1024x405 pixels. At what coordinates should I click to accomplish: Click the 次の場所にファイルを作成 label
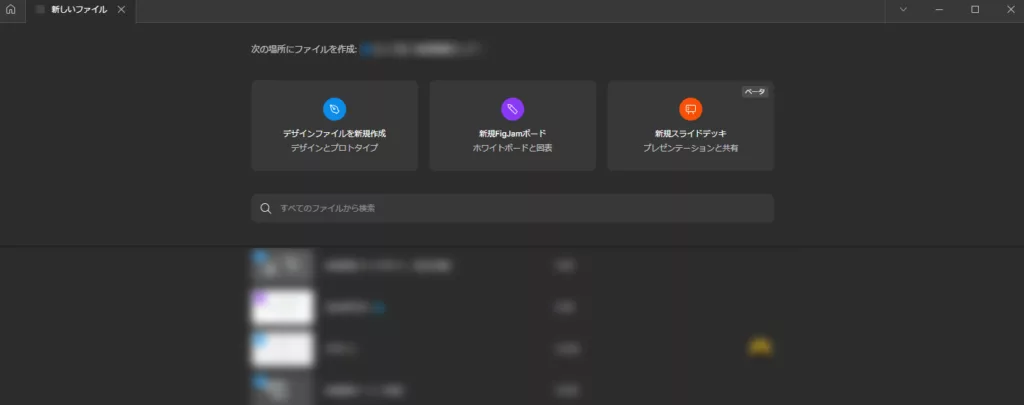(304, 49)
